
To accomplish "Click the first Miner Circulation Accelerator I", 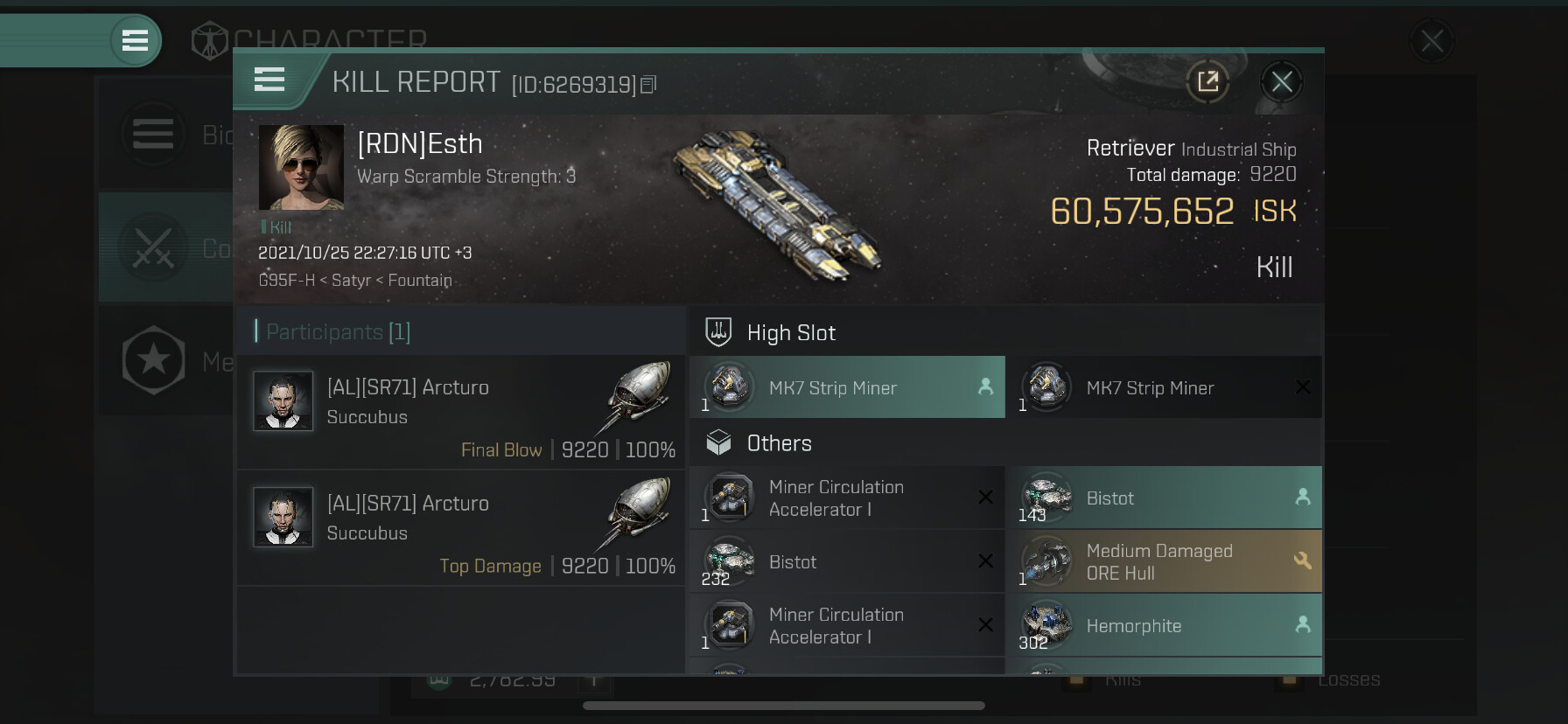I will 847,498.
